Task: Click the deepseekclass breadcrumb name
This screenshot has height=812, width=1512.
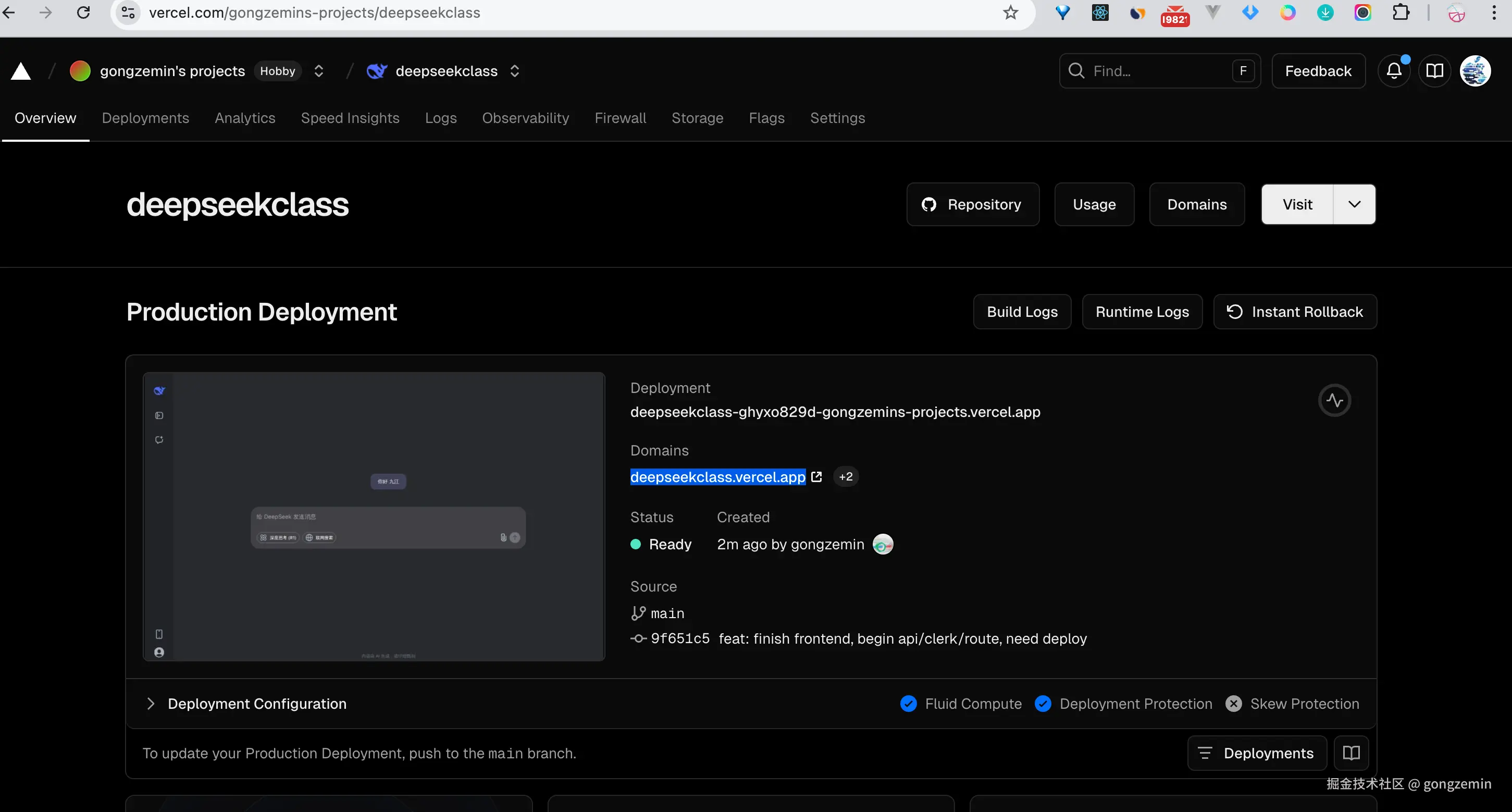Action: (447, 71)
